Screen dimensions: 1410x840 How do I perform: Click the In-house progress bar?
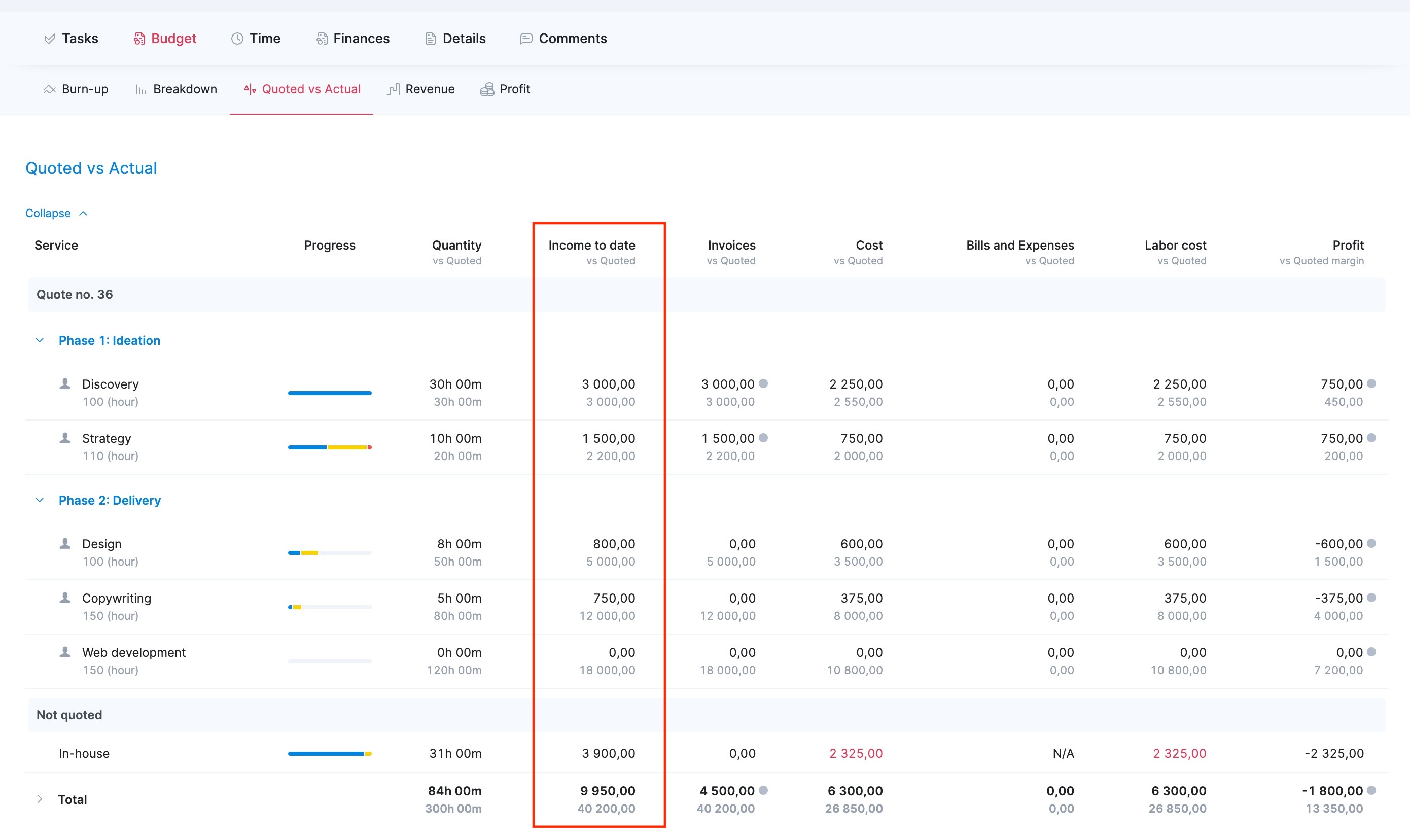[330, 753]
